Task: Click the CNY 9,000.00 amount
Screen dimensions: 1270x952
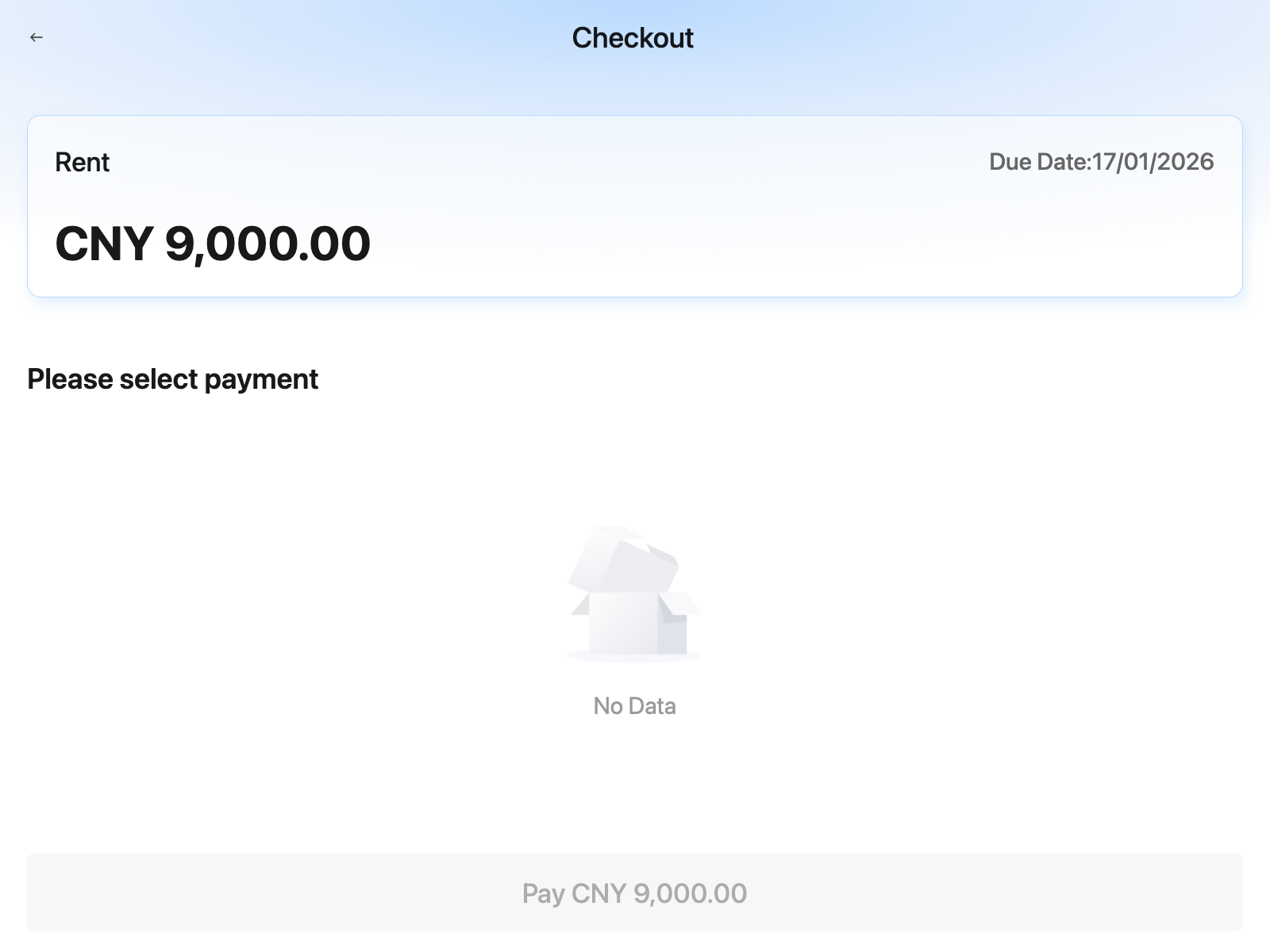Action: click(213, 244)
